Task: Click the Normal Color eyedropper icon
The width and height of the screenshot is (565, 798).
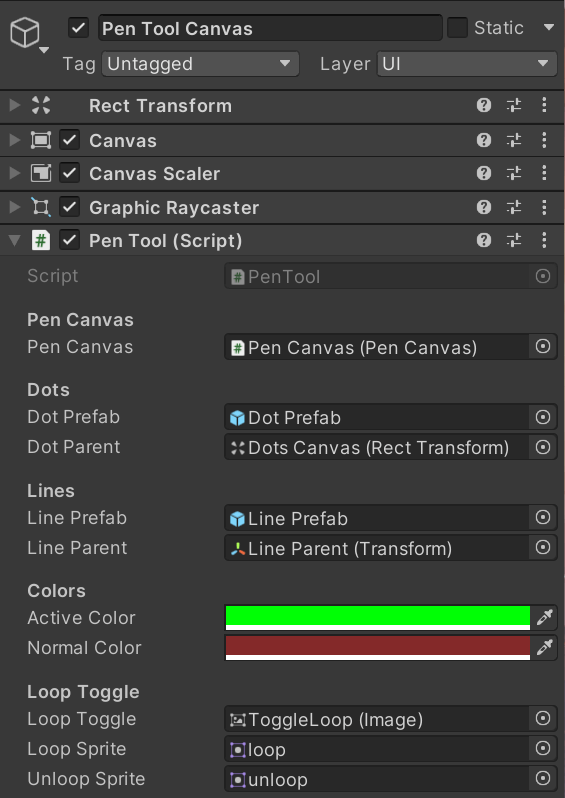Action: [544, 647]
